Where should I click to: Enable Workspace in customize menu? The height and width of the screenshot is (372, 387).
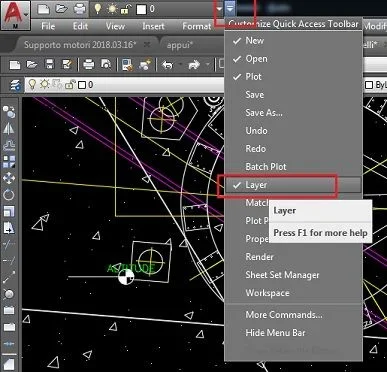[x=293, y=293]
